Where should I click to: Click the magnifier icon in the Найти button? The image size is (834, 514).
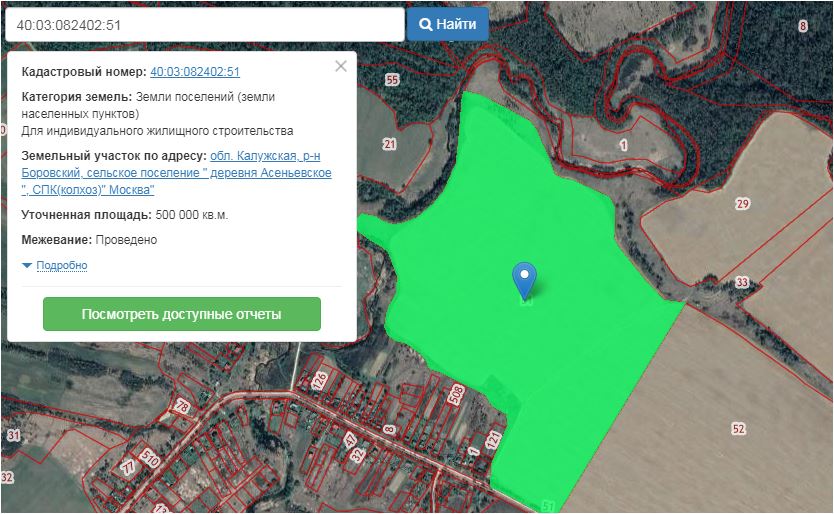pos(425,24)
